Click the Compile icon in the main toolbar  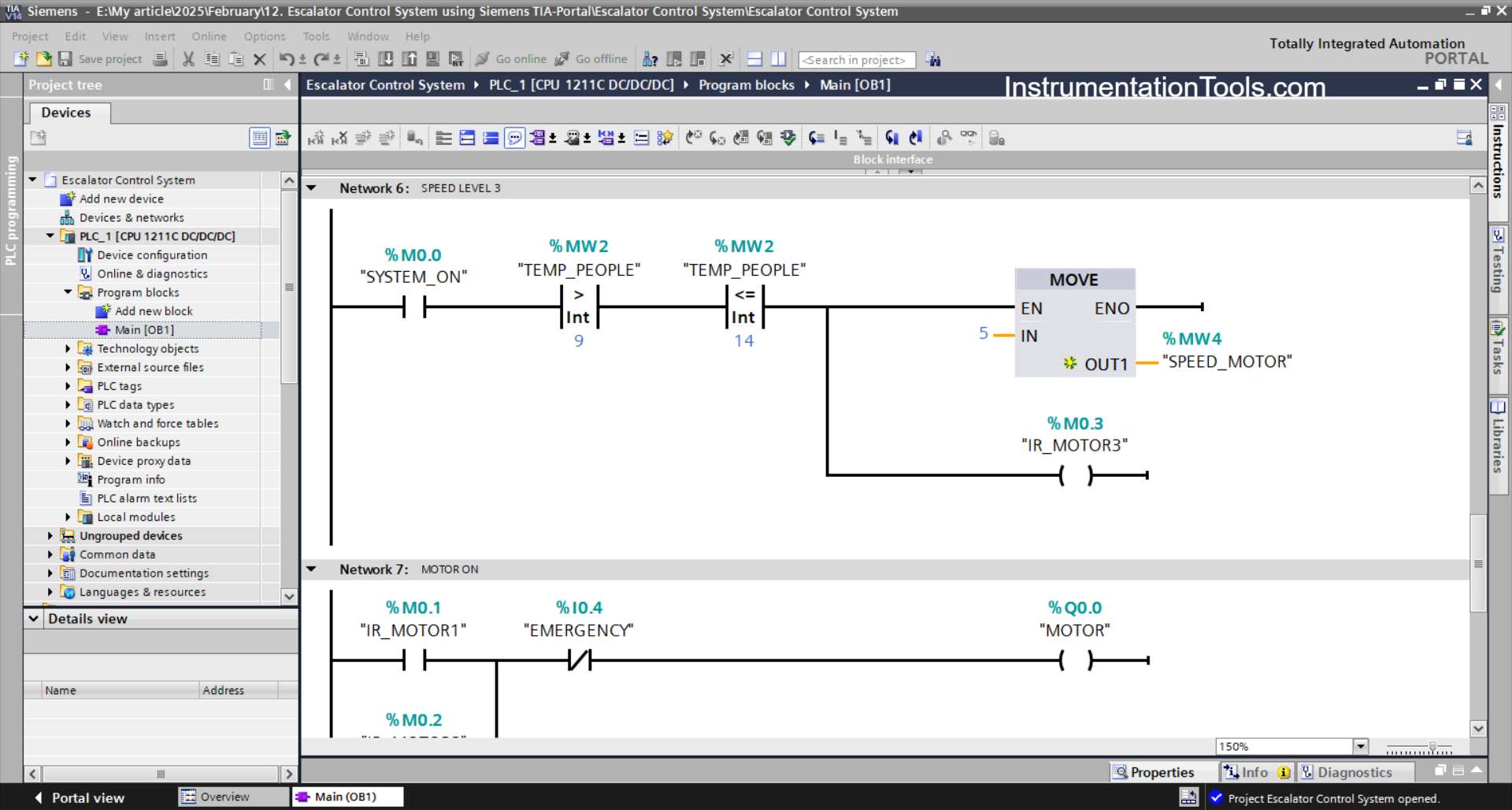click(x=361, y=59)
